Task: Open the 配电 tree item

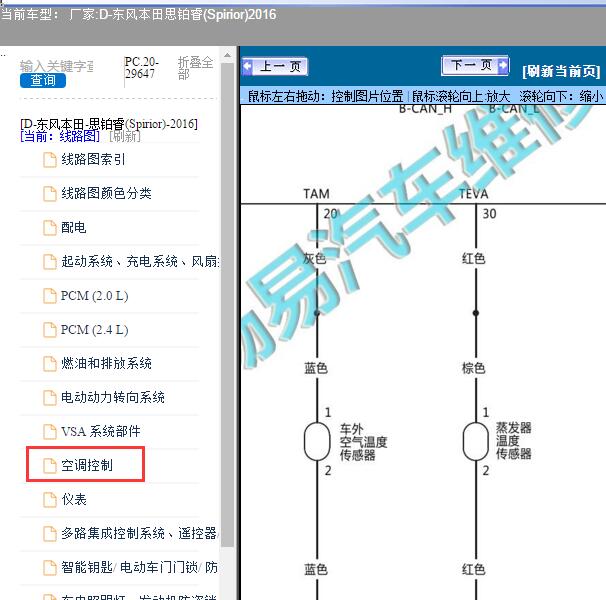Action: pyautogui.click(x=73, y=227)
